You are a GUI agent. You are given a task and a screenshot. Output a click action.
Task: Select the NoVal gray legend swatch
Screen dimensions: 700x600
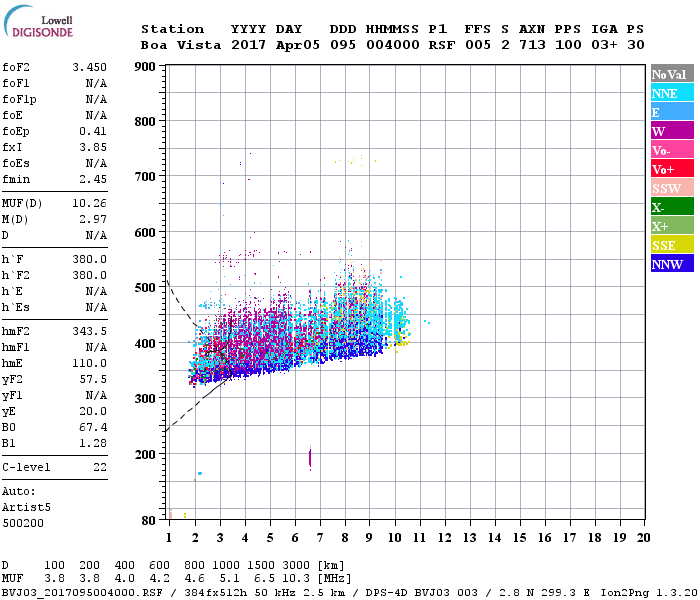672,74
